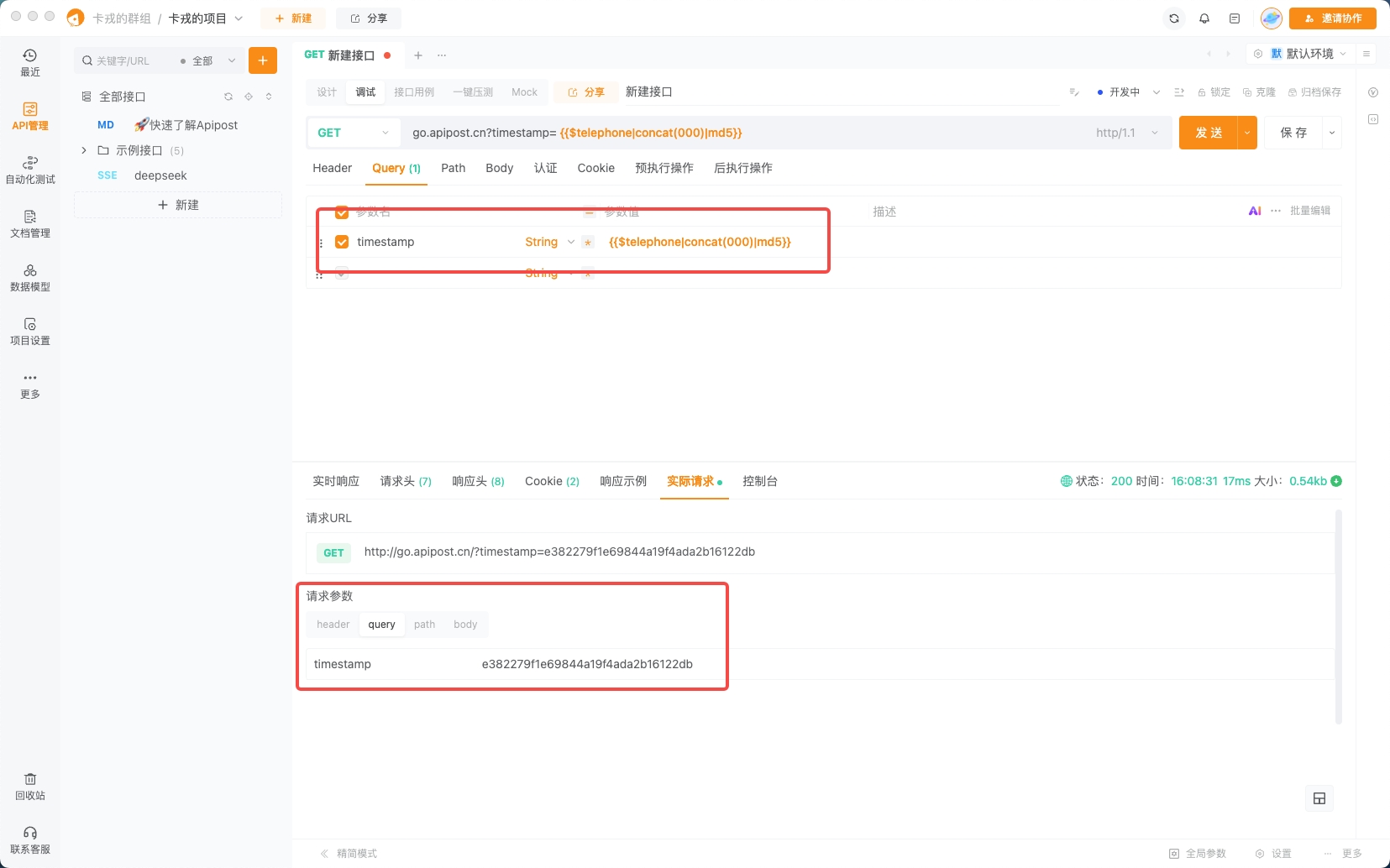Add a new tab with the plus icon
Image resolution: width=1390 pixels, height=868 pixels.
click(418, 55)
